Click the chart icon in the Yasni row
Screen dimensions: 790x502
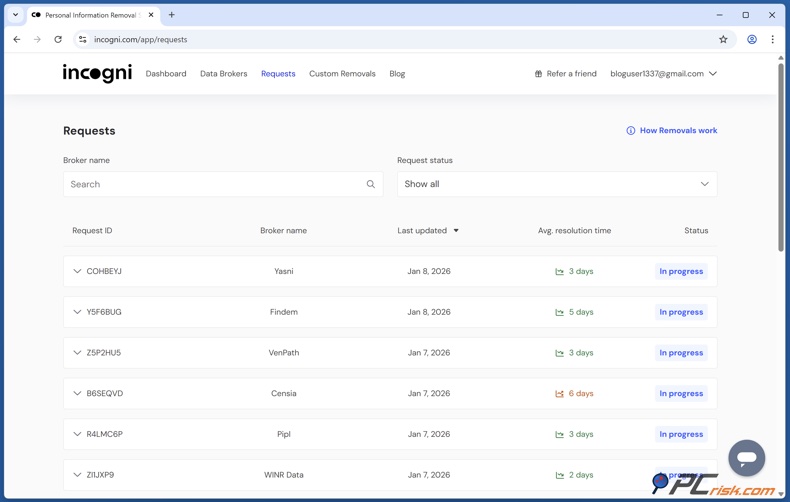[x=559, y=271]
